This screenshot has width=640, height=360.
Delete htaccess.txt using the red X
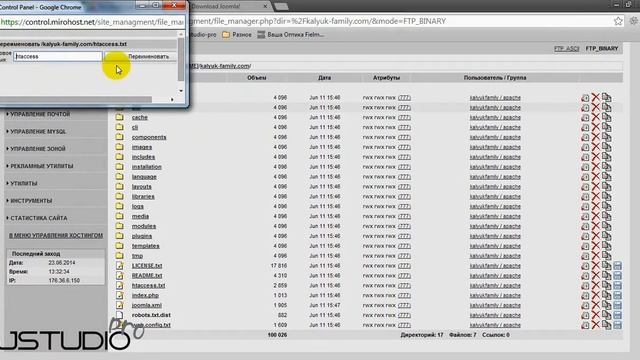(596, 286)
